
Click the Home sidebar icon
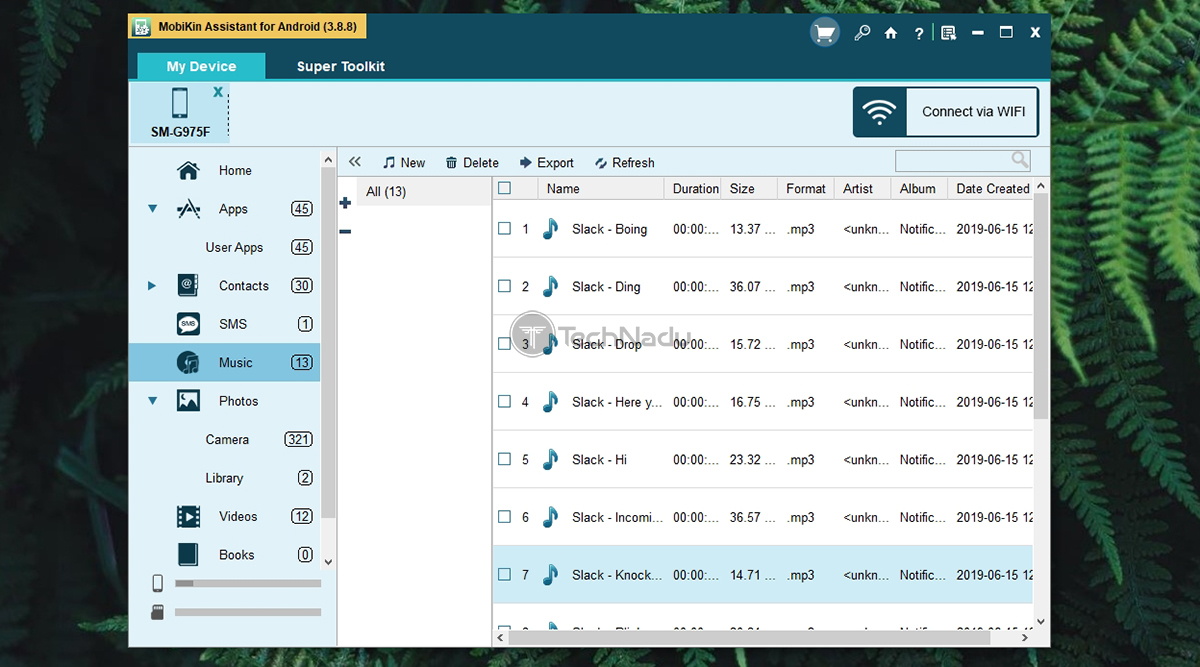188,171
